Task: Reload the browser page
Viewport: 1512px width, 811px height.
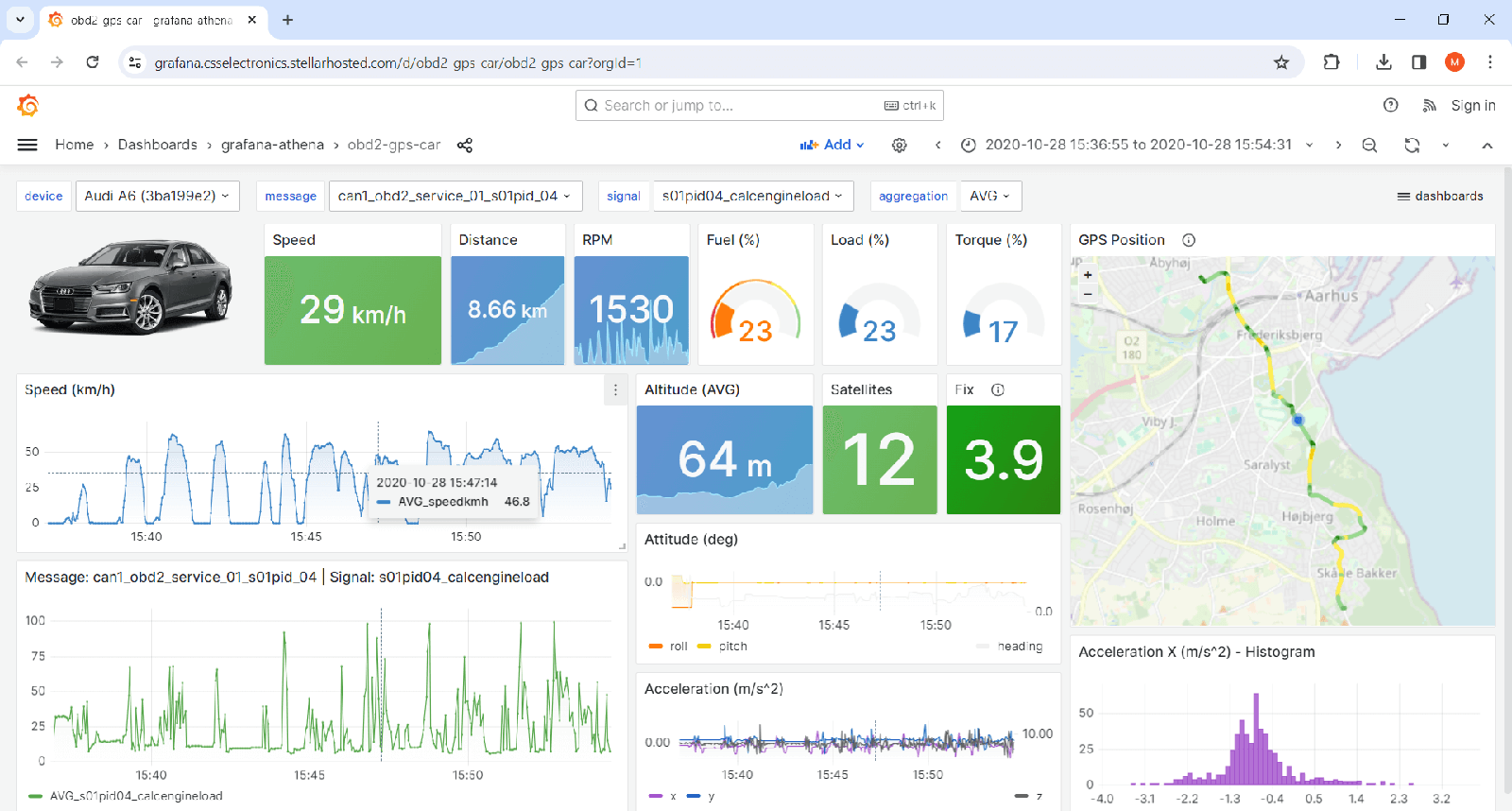Action: tap(93, 62)
